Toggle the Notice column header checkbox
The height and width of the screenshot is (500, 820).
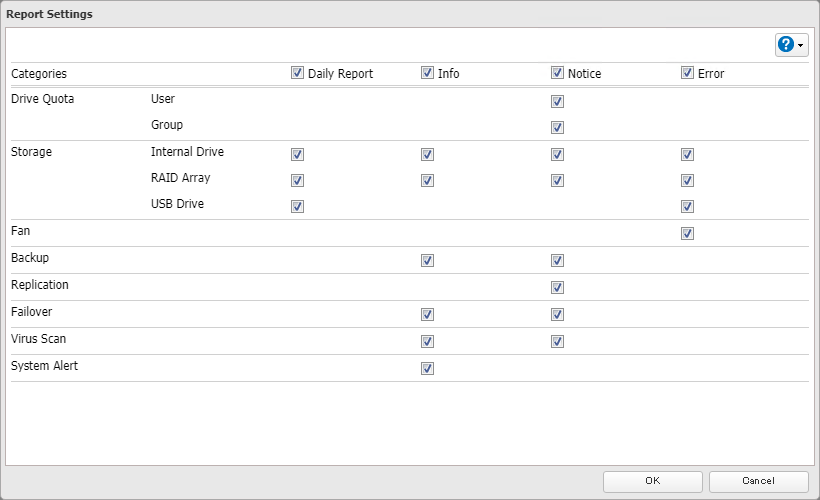click(557, 73)
